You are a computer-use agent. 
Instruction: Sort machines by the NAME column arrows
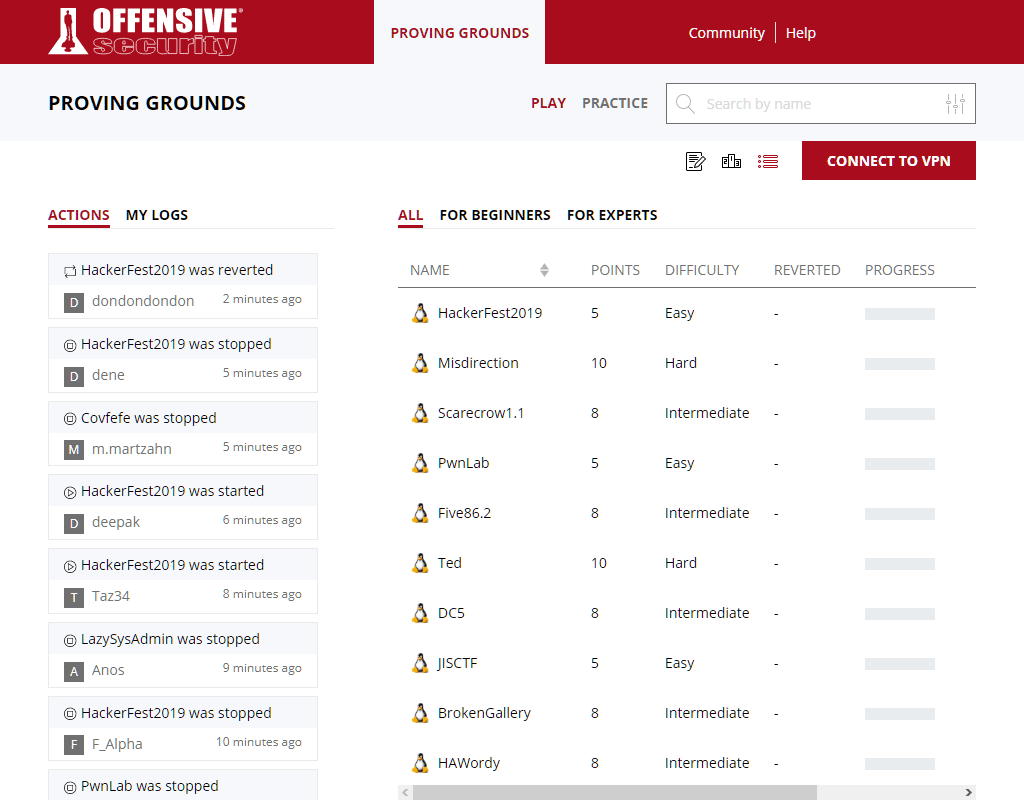(x=544, y=270)
